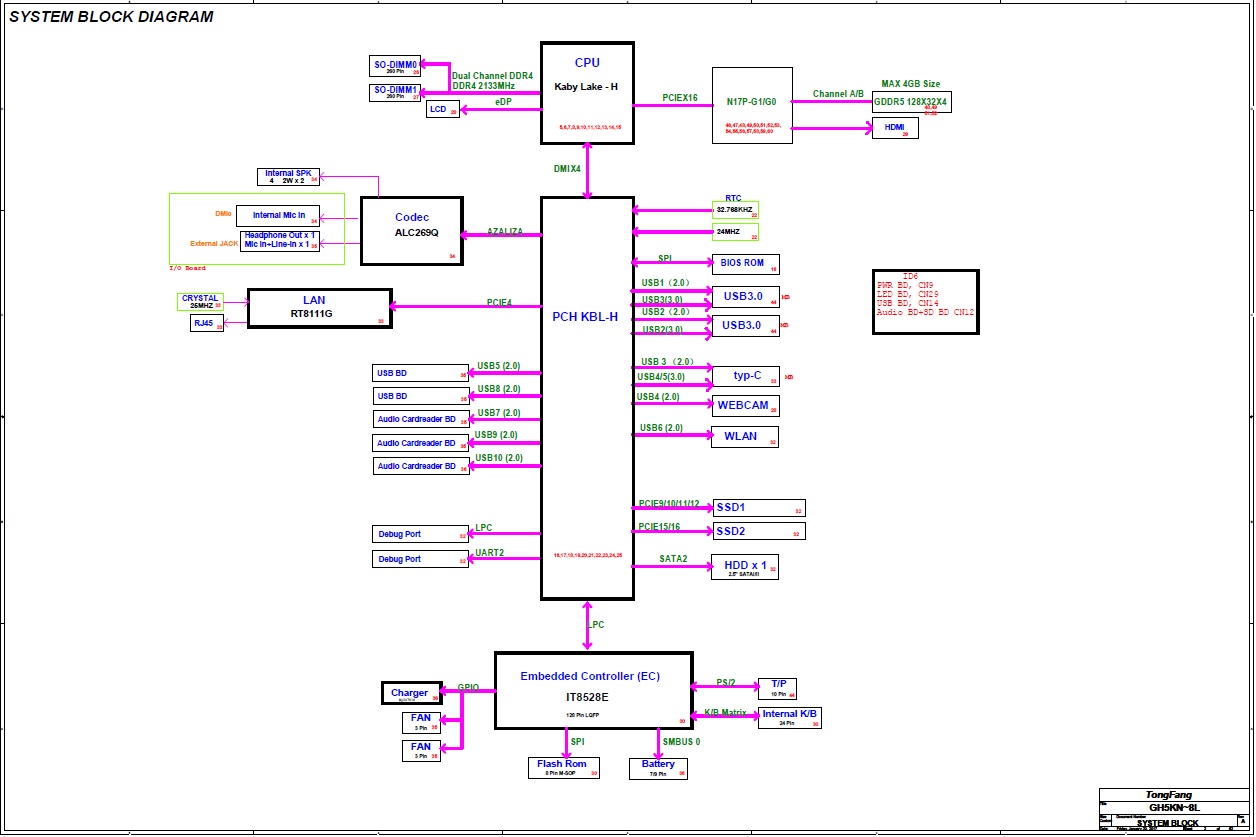This screenshot has height=837, width=1256.
Task: Select the PCH KBL-H block
Action: click(587, 398)
